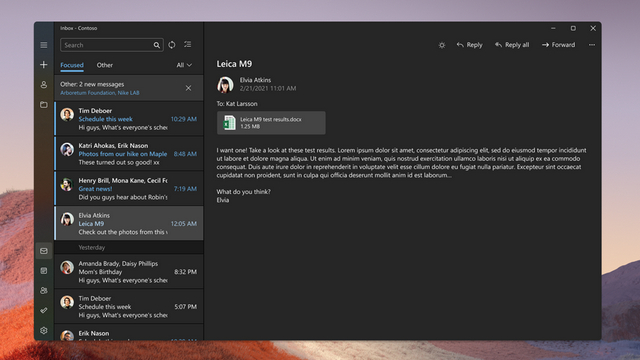640x360 pixels.
Task: Click Tim Deboer's avatar on 10:29 AM email
Action: click(67, 114)
